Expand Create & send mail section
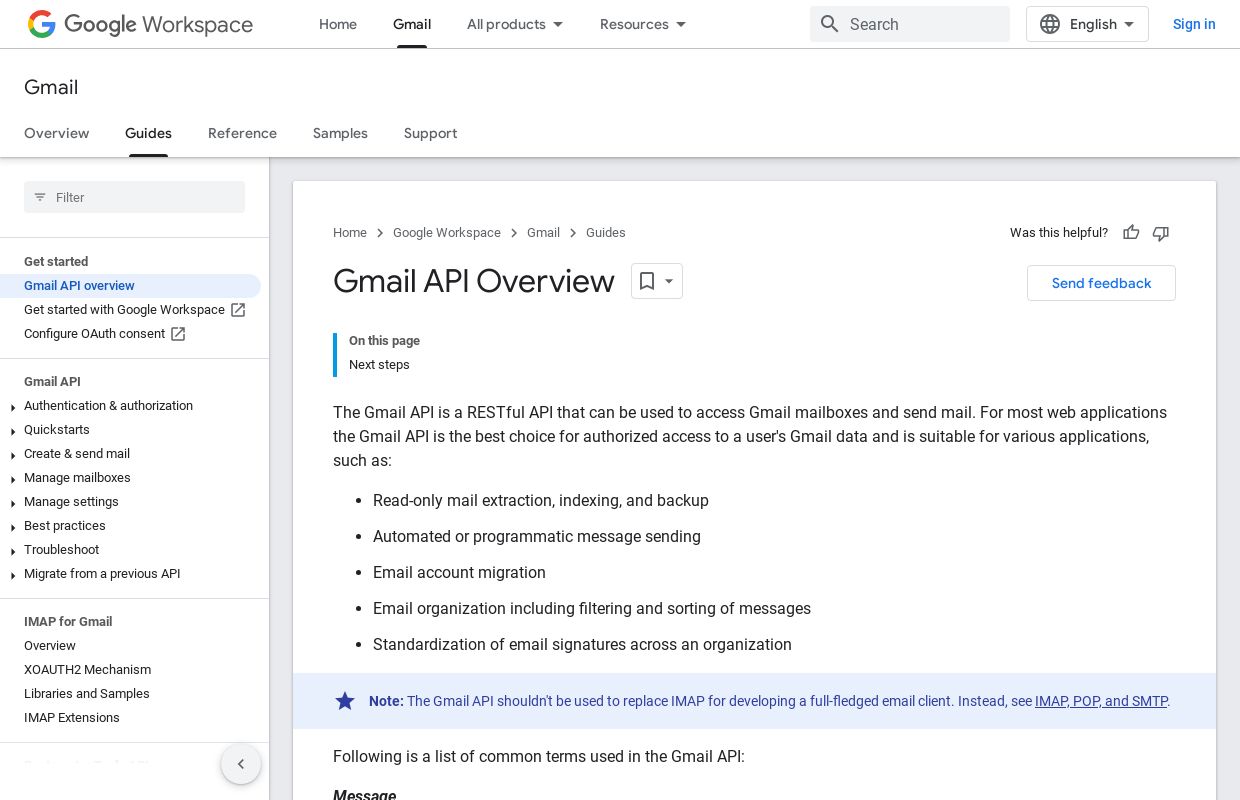Image resolution: width=1240 pixels, height=800 pixels. (x=13, y=456)
